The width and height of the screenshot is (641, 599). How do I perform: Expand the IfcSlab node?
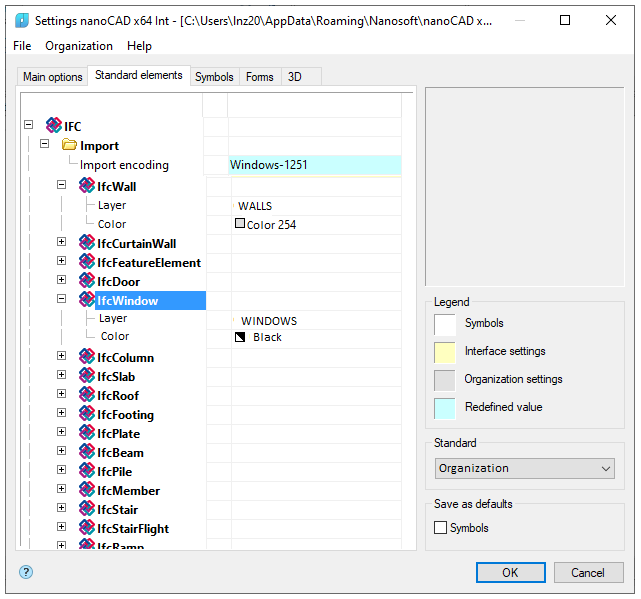(x=61, y=375)
